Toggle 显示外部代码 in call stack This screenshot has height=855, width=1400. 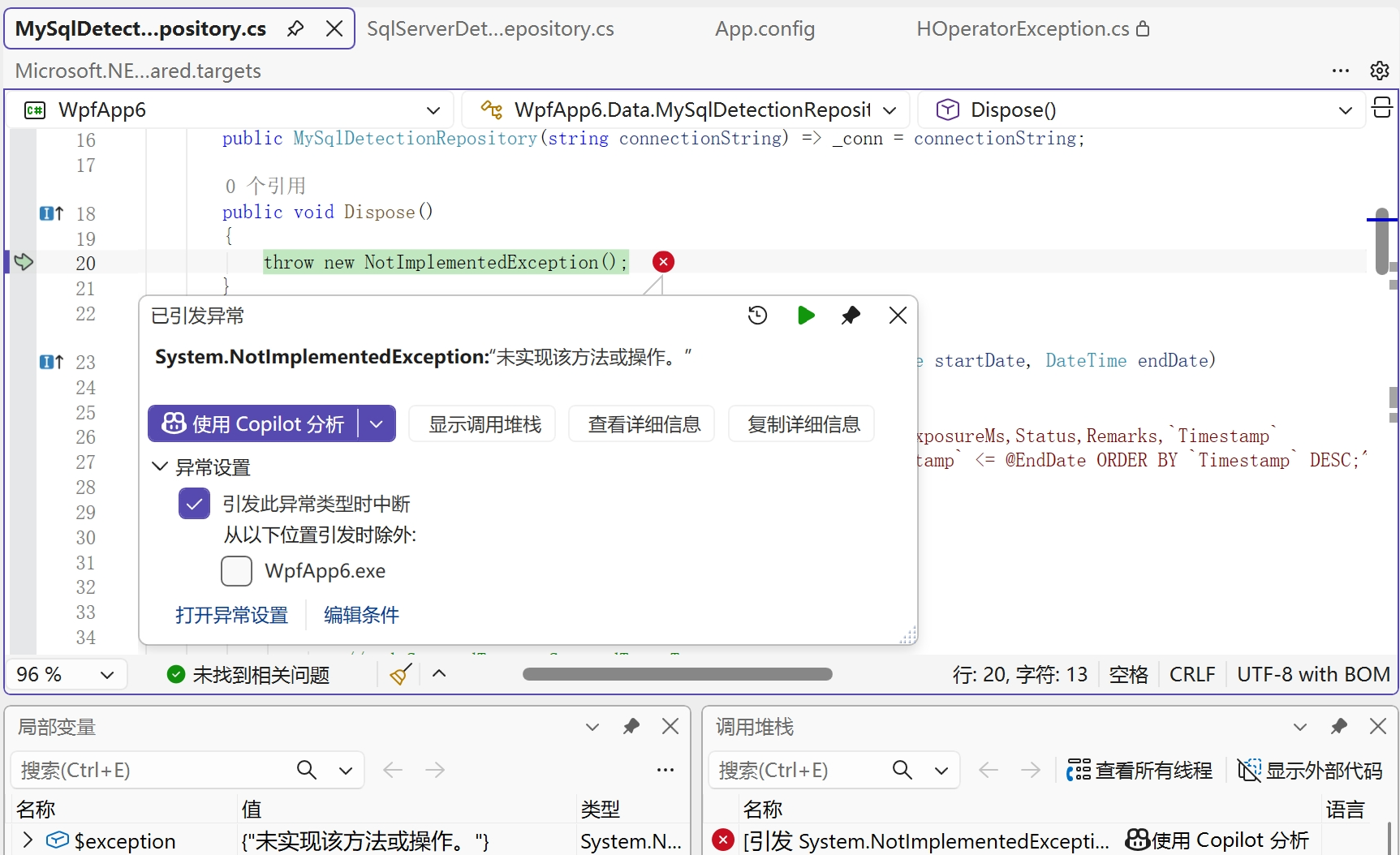pos(1310,771)
